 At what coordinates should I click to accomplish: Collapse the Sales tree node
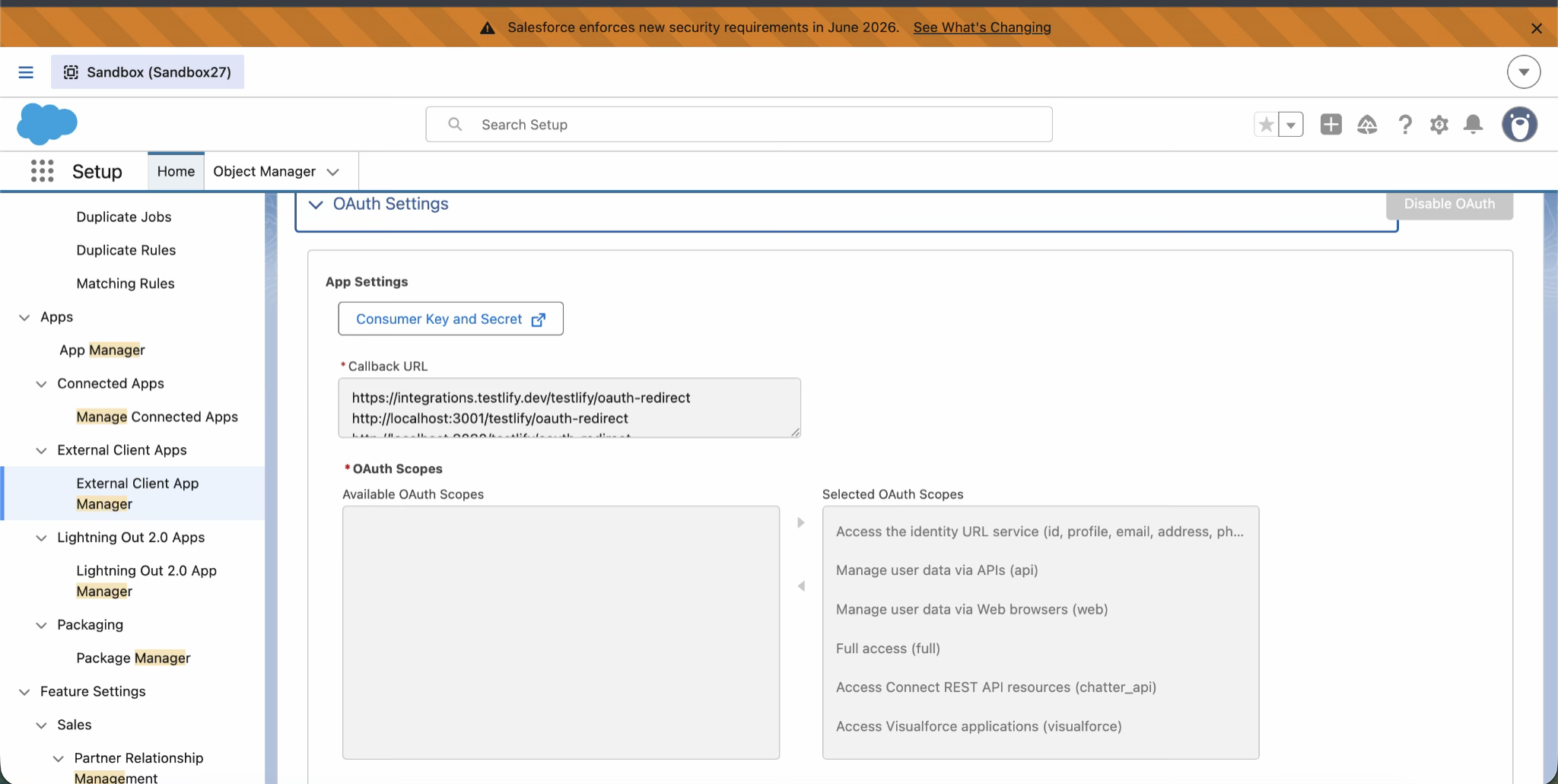(41, 725)
